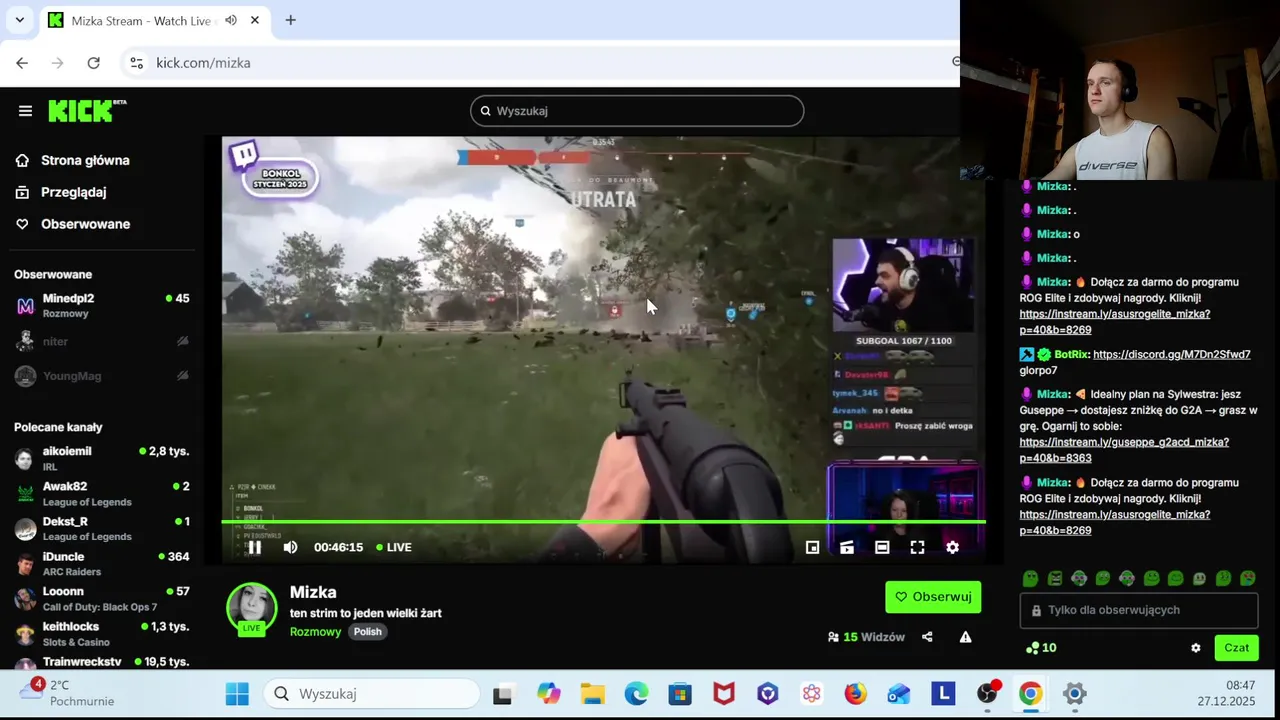Open the channel points balance showing 10
This screenshot has height=720, width=1280.
pyautogui.click(x=1041, y=648)
